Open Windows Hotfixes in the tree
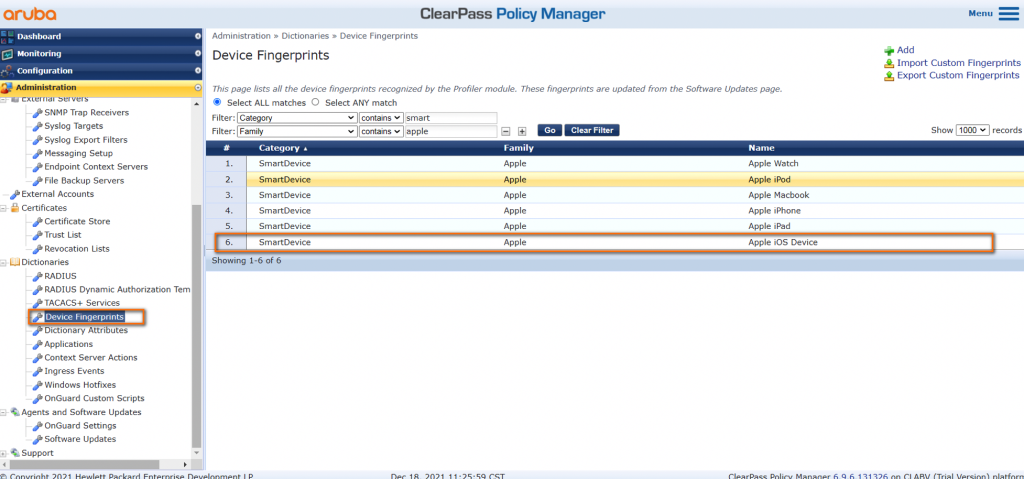The width and height of the screenshot is (1024, 479). point(80,385)
